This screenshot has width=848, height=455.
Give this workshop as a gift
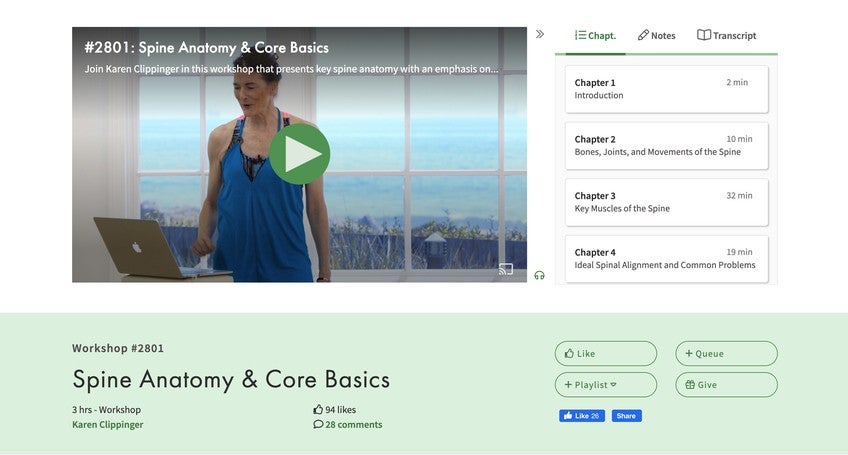point(726,385)
